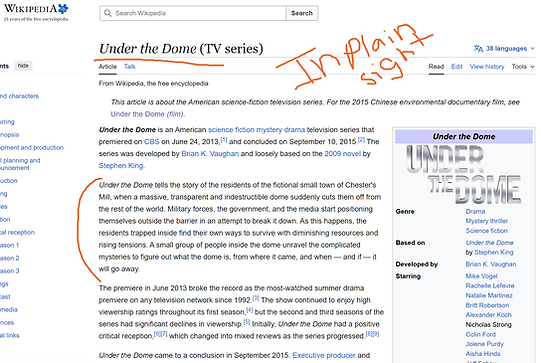Jump to 'al links' section in contents
Image resolution: width=541 pixels, height=363 pixels.
click(10, 335)
